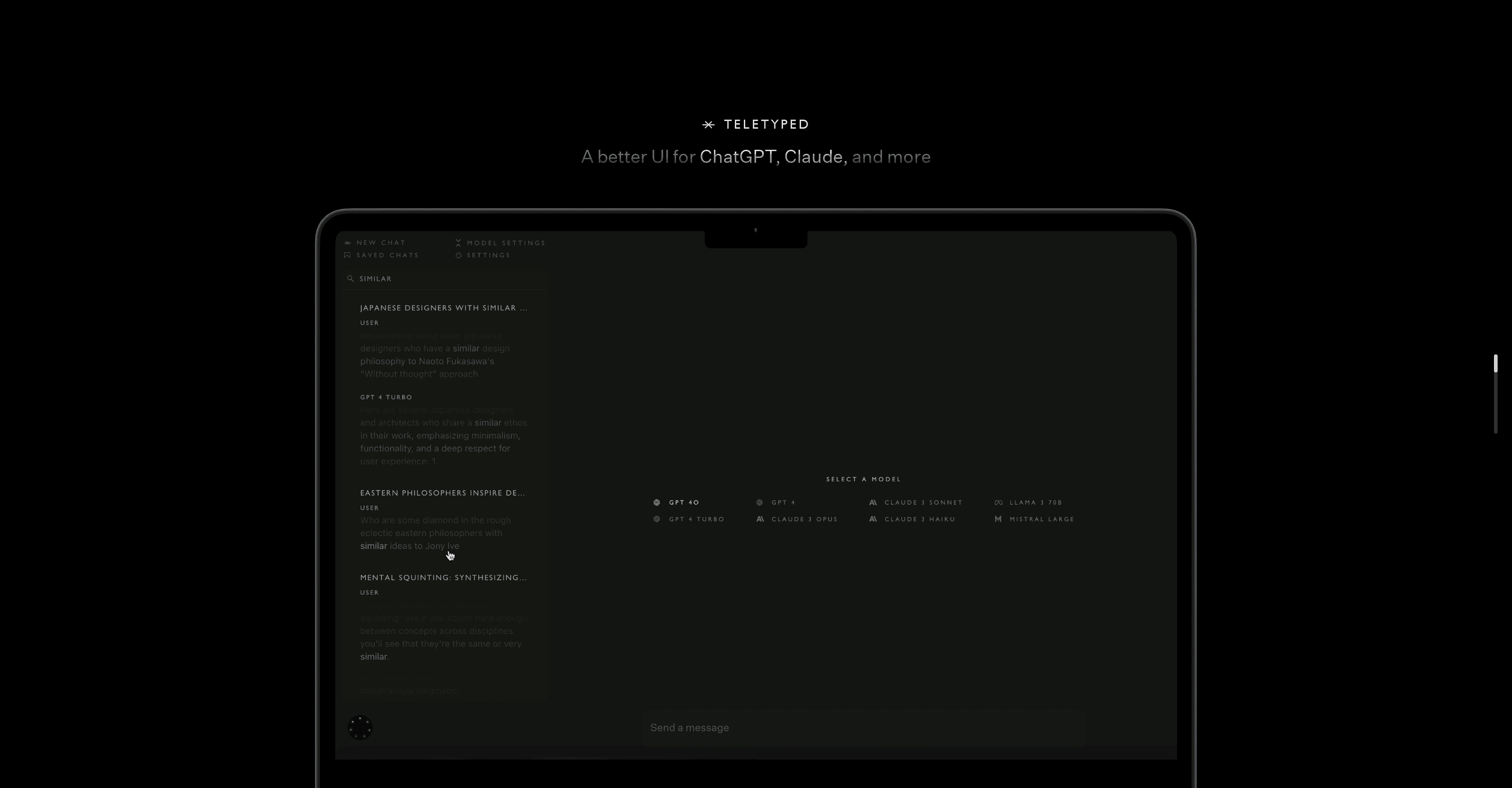Click the Meta icon next to Llama 3 70B
1512x788 pixels.
tap(998, 502)
